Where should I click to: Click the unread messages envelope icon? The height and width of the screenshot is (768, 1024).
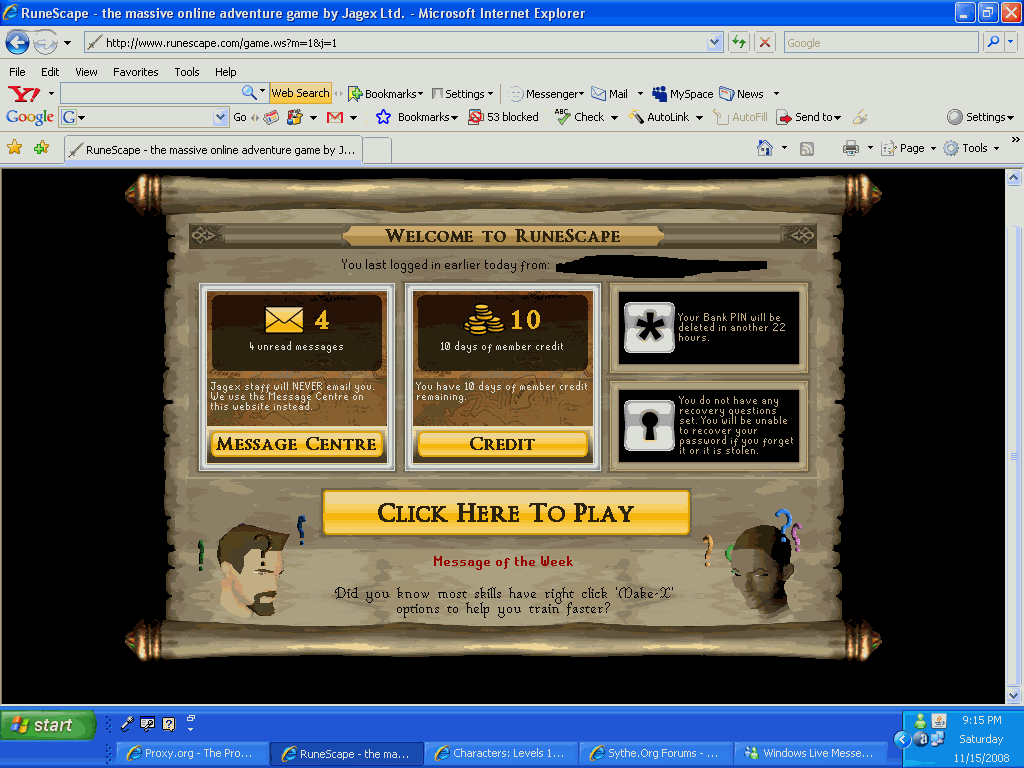pyautogui.click(x=283, y=320)
